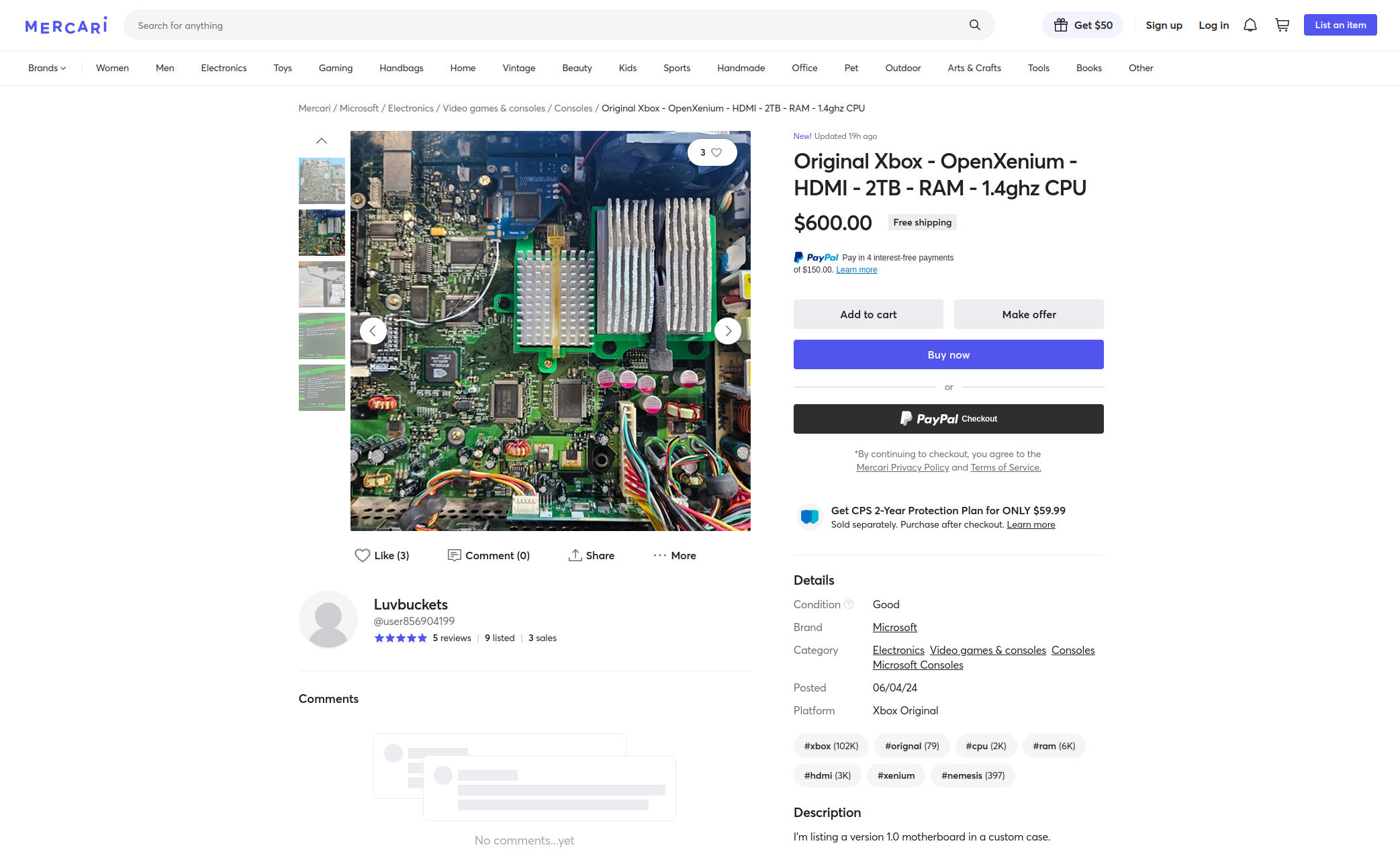Click the gift Get $50 button
The image size is (1400, 862).
click(1082, 25)
